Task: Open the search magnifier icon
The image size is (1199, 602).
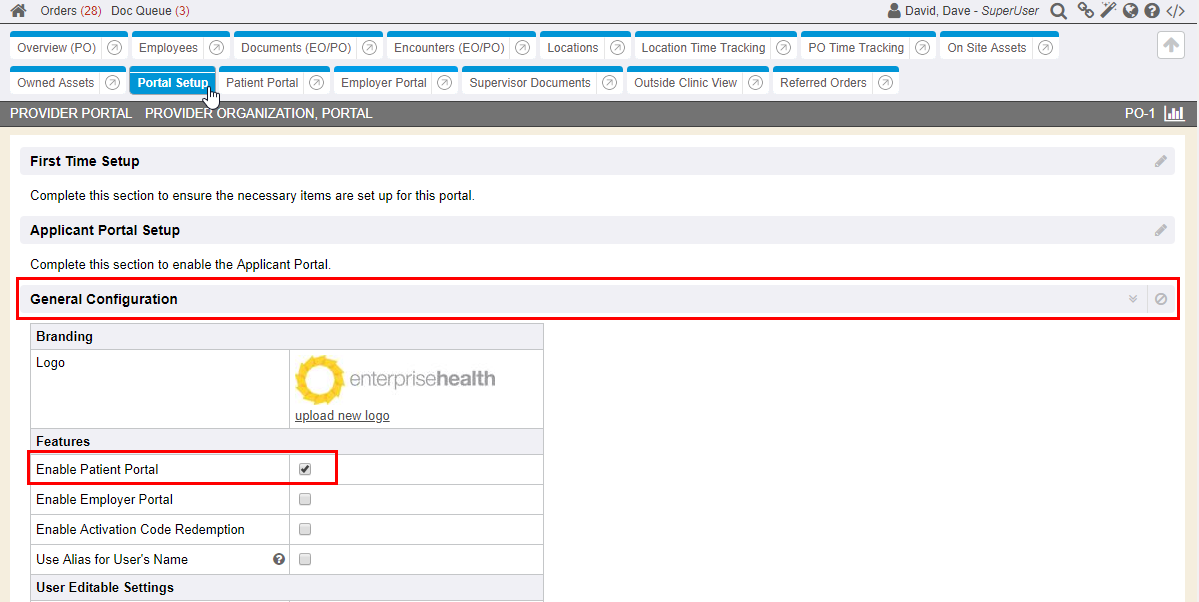Action: click(x=1058, y=11)
